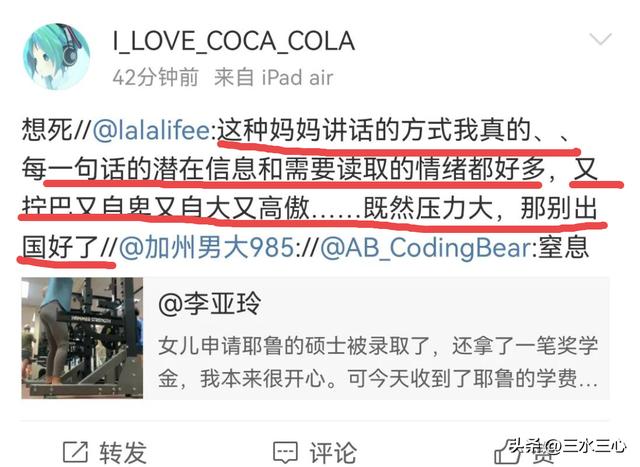Viewport: 640px width, 467px height.
Task: Tap the comment bubble icon
Action: [285, 452]
